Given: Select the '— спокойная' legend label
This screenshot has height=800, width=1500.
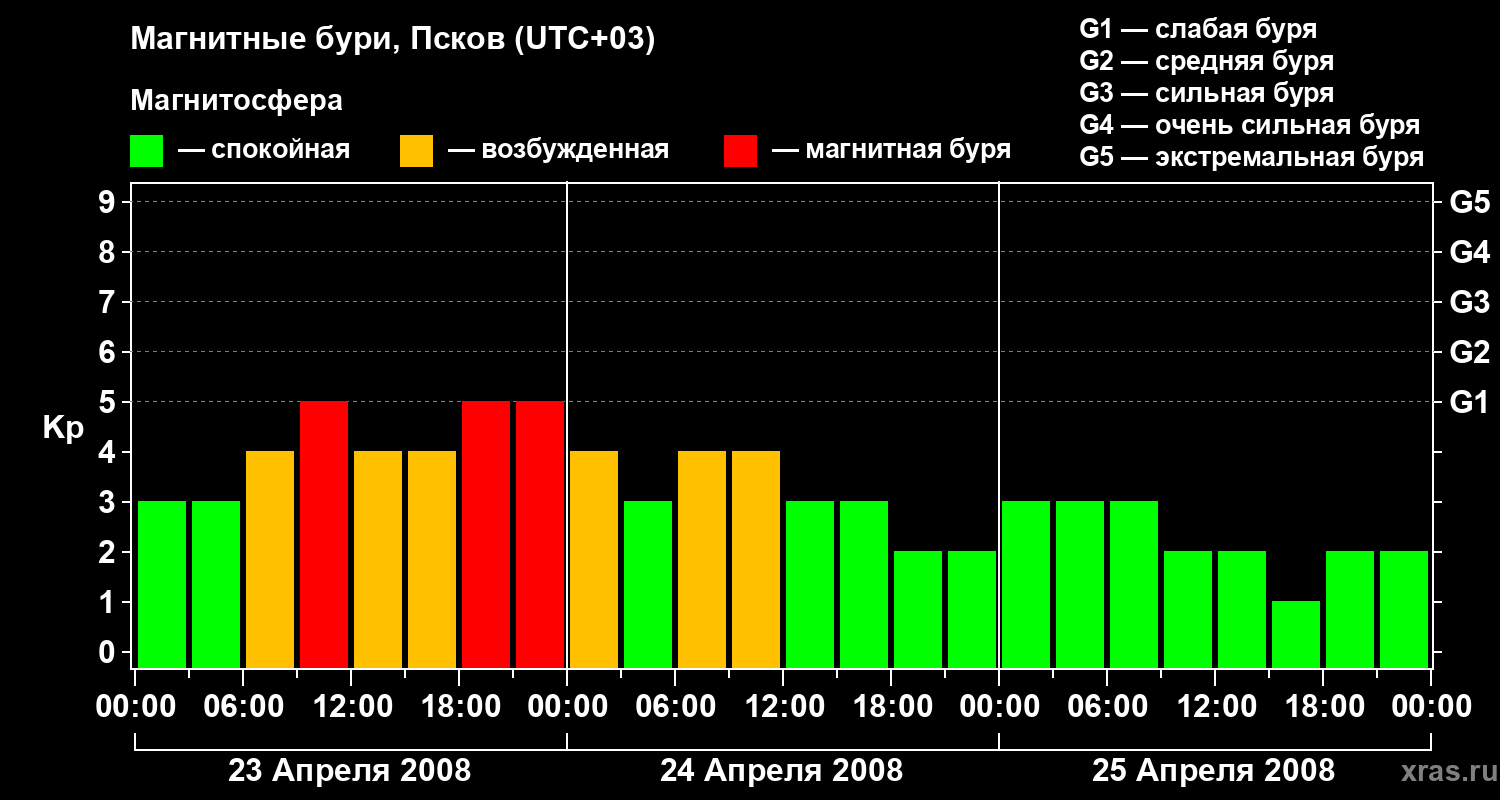Looking at the screenshot, I should 264,150.
